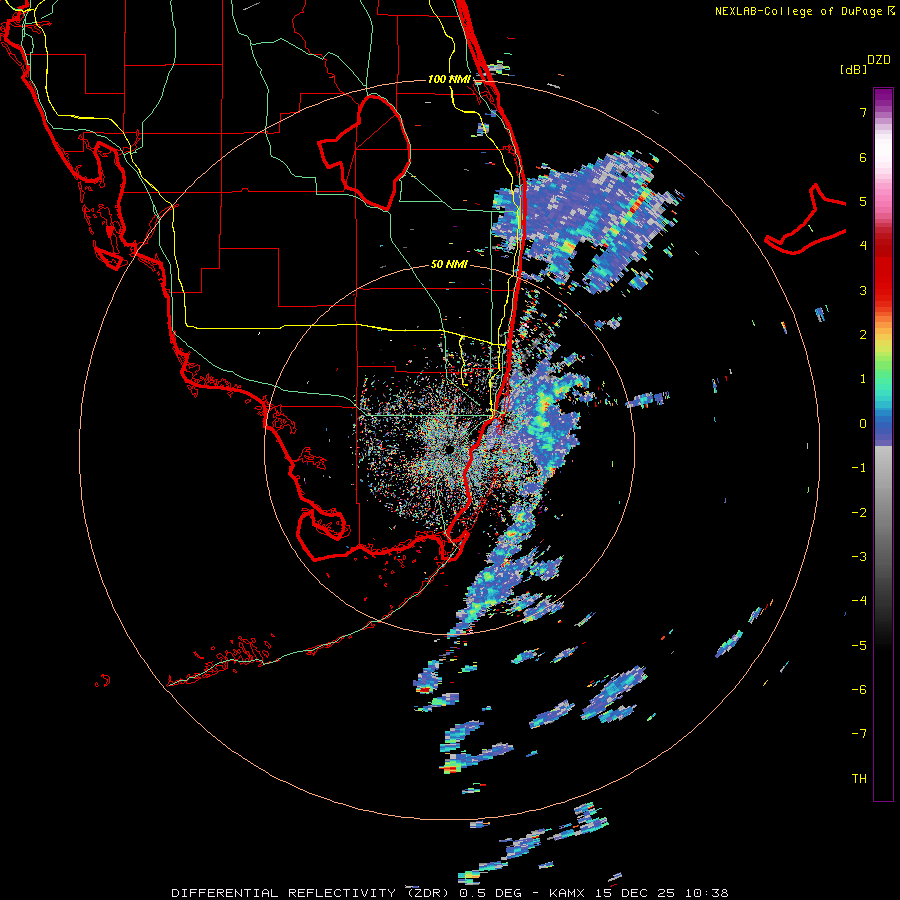Click the 6 value on color scale

863,157
